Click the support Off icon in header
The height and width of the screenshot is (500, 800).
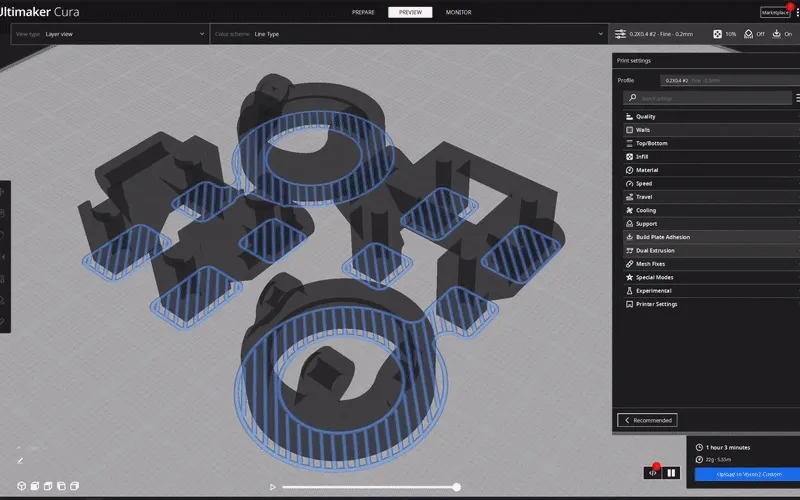click(x=748, y=34)
